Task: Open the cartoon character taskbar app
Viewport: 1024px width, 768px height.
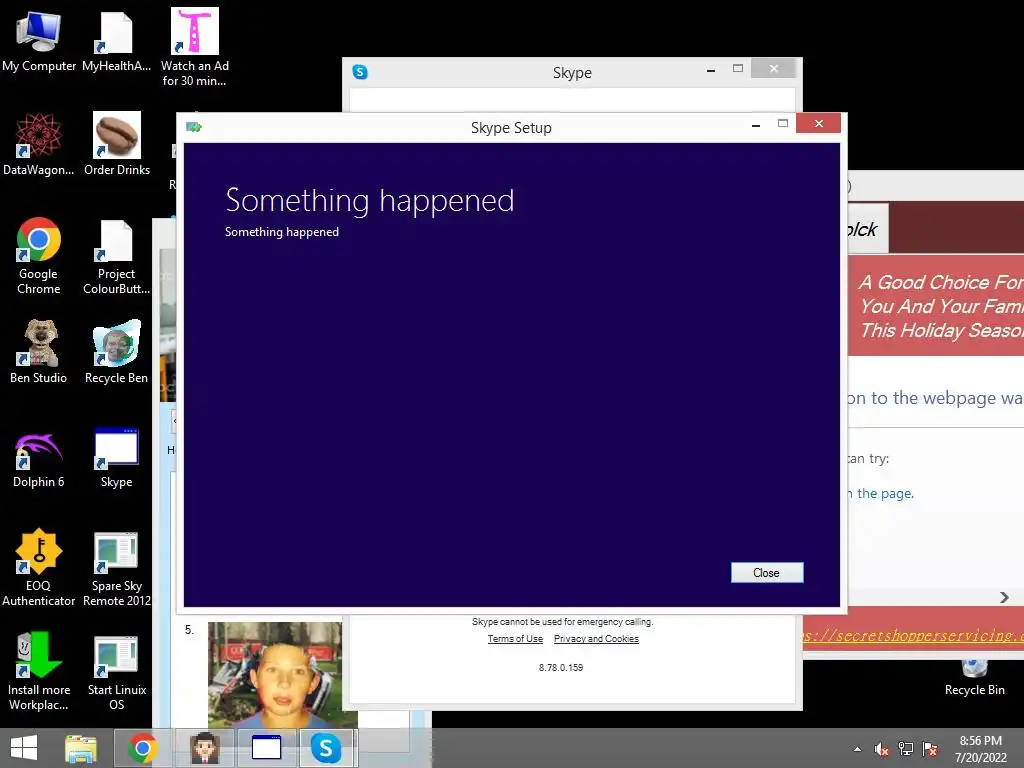Action: click(204, 748)
